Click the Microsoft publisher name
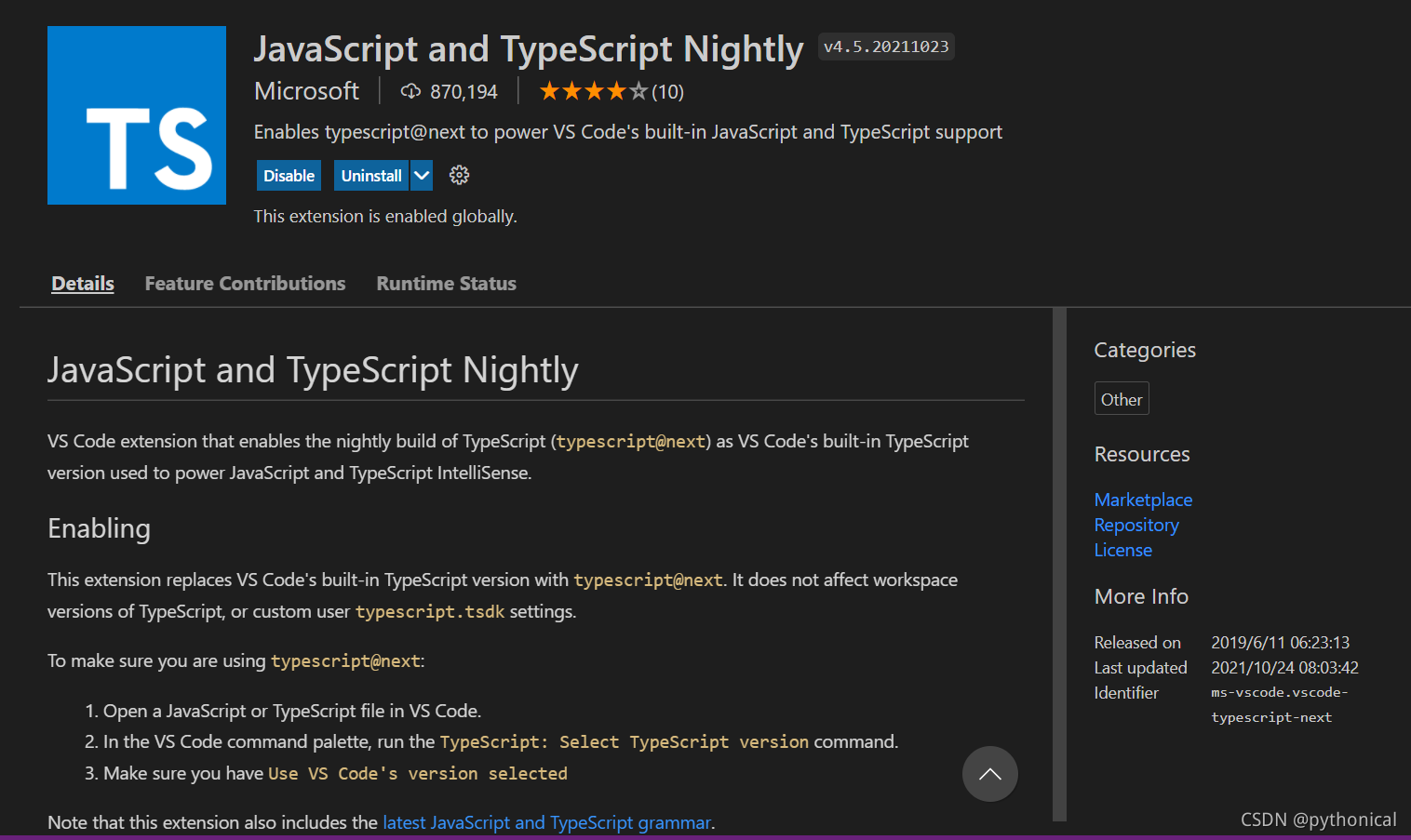 [x=306, y=91]
